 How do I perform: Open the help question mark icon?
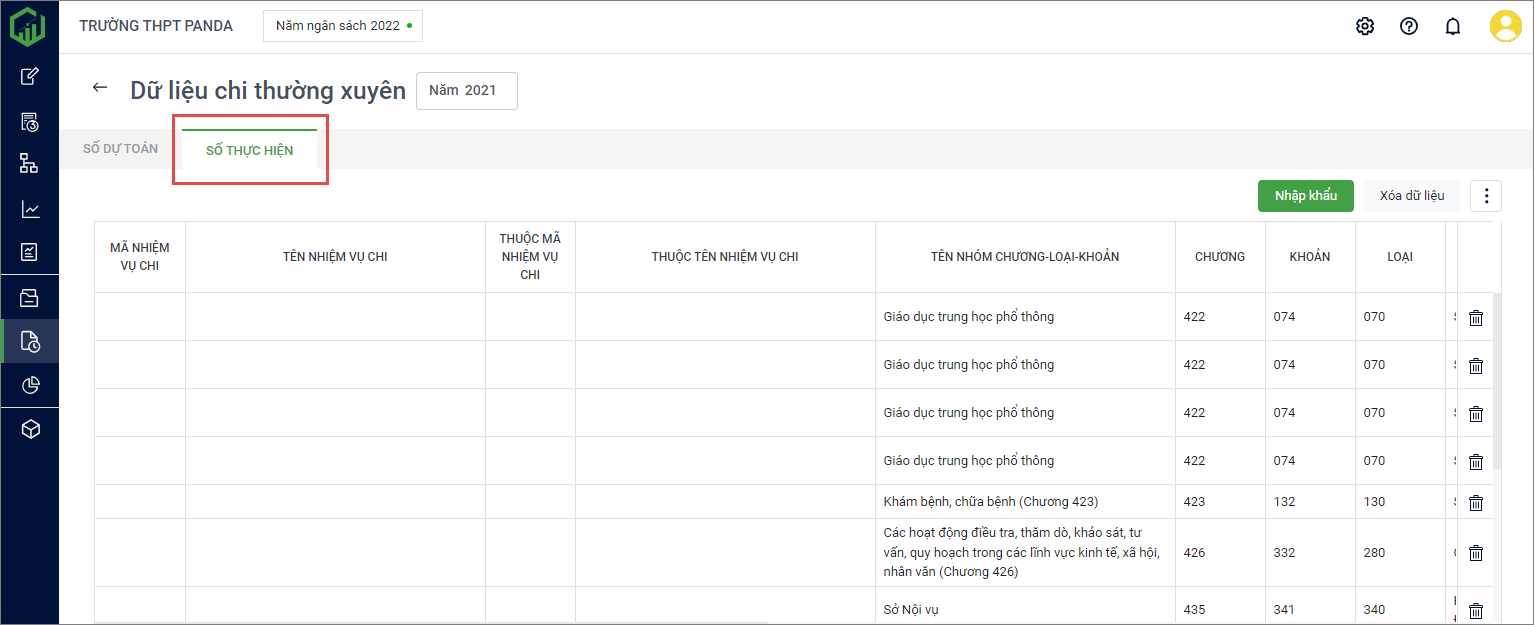(x=1408, y=26)
